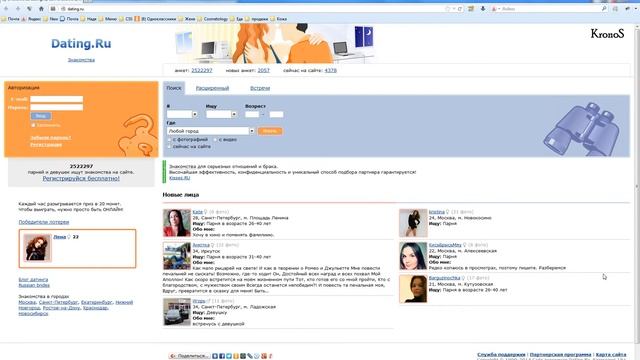Check the 'сейчас на сайте' checkbox
The height and width of the screenshot is (360, 640).
(x=169, y=147)
